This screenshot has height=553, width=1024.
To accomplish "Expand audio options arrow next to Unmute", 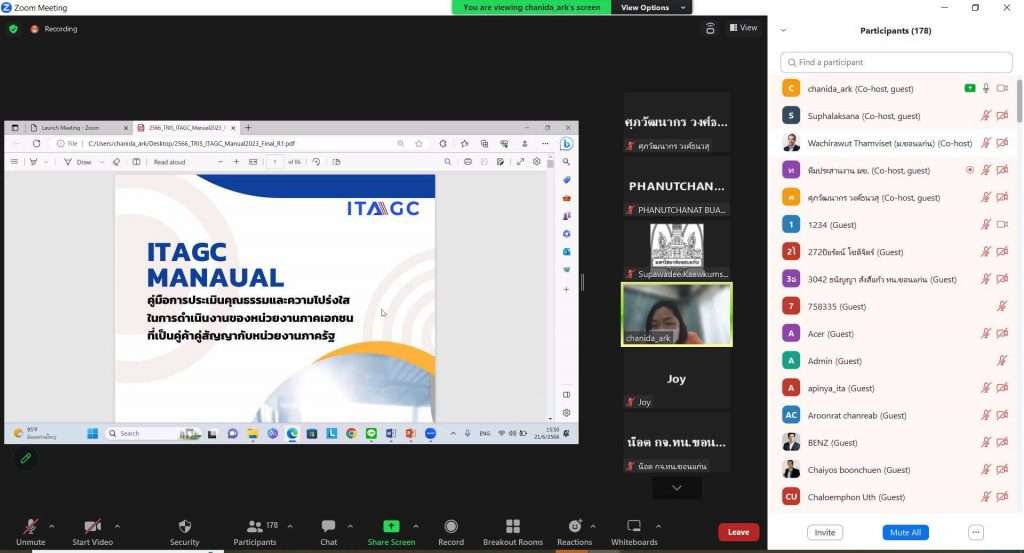I will tap(52, 526).
